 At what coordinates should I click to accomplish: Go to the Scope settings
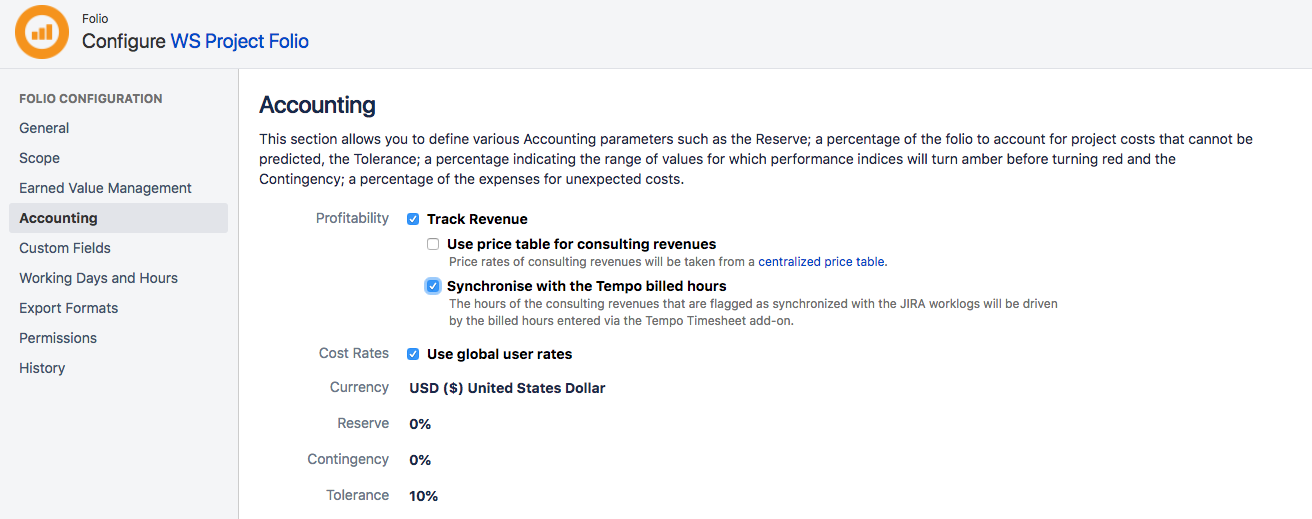(39, 158)
